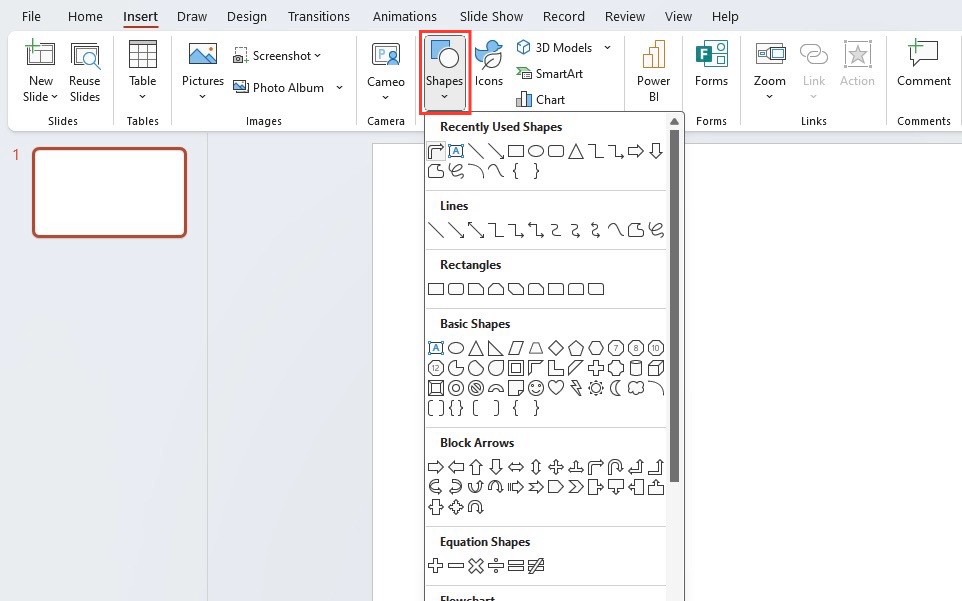Pick the Oval in Basic Shapes
962x601 pixels.
pyautogui.click(x=456, y=348)
